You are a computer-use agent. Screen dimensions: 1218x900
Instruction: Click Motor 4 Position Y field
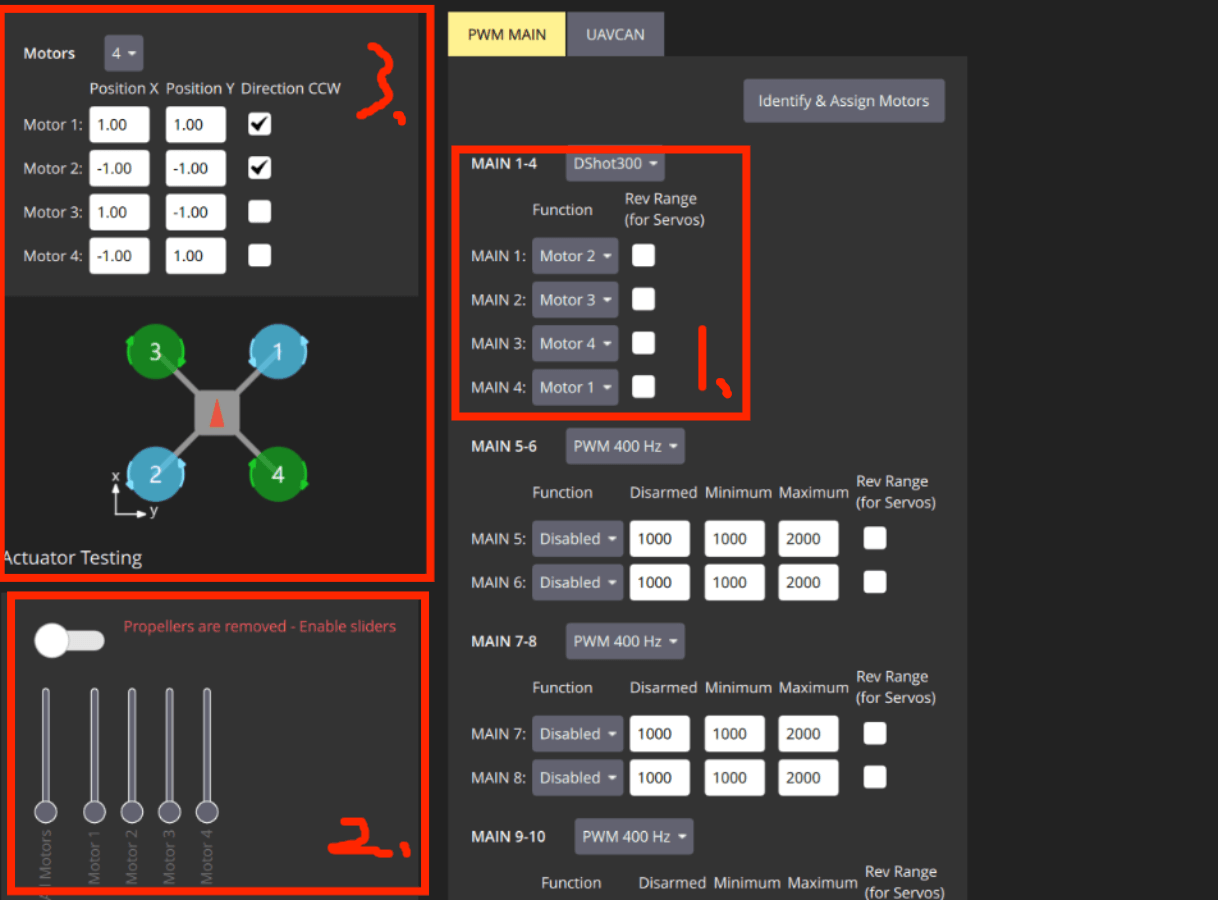(x=195, y=256)
